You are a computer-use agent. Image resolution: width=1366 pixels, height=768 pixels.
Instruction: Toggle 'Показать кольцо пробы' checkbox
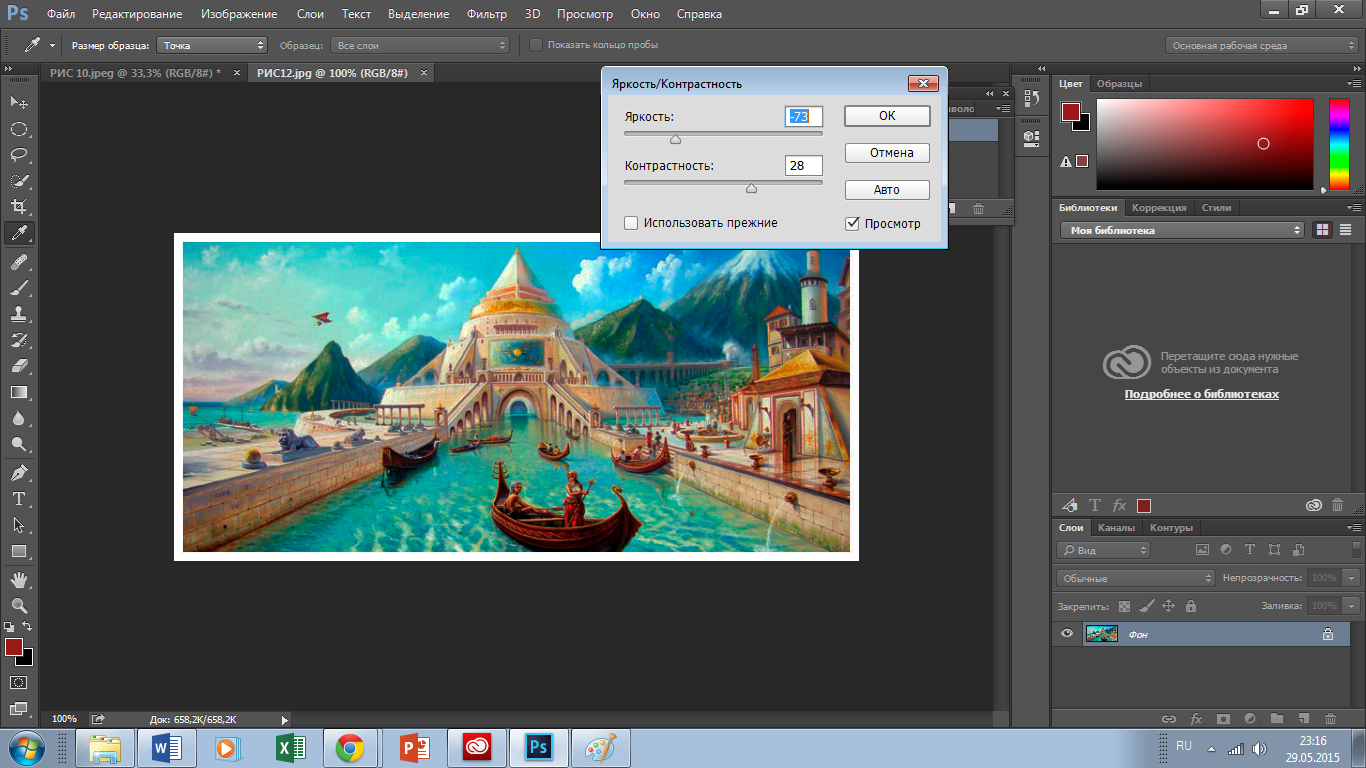[x=536, y=45]
